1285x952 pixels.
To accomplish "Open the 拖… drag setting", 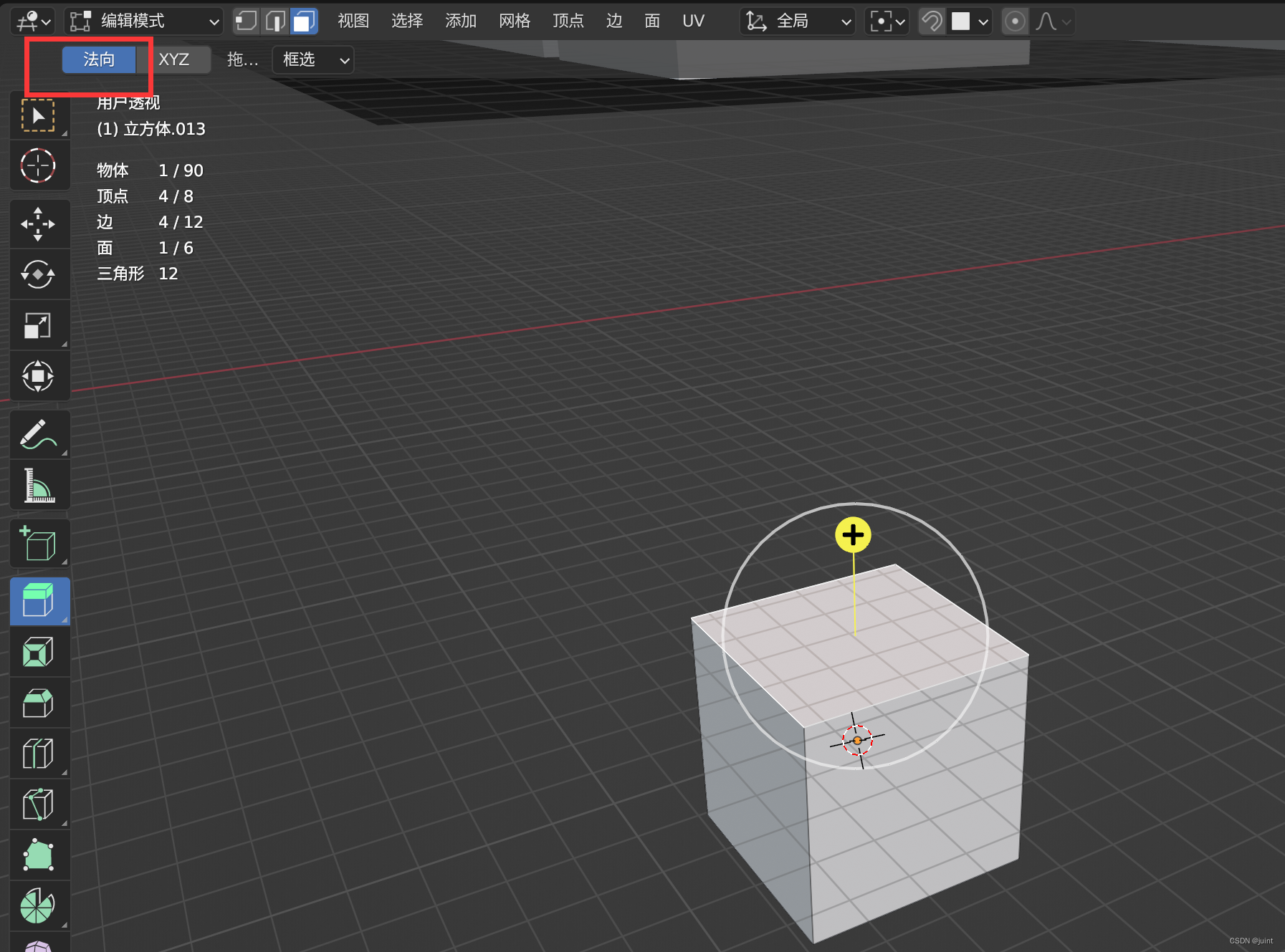I will pyautogui.click(x=243, y=59).
